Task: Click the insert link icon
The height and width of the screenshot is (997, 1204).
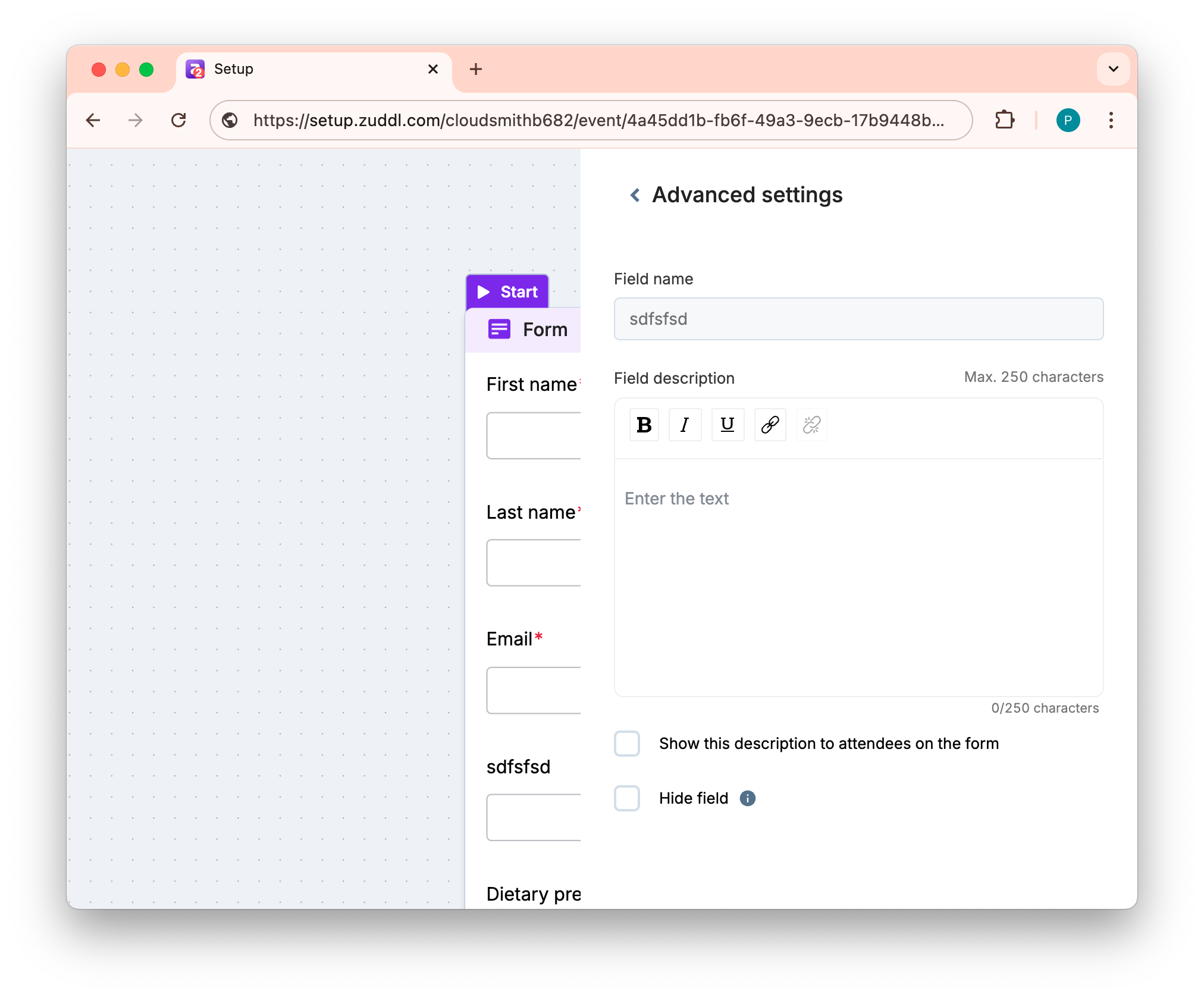Action: pos(770,425)
